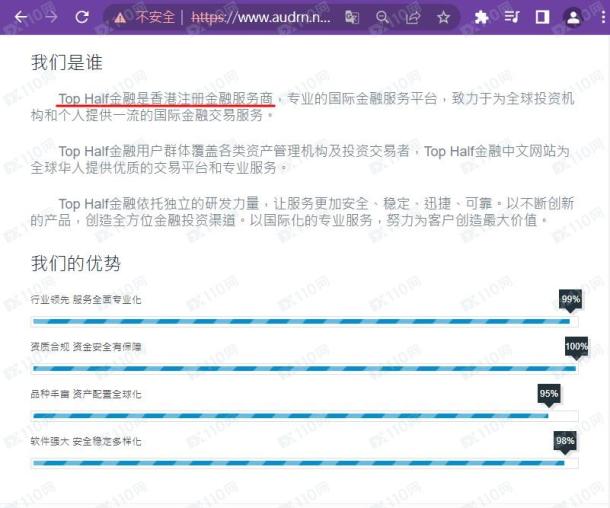Screen dimensions: 610x508
Task: Open the browser three-dot menu
Action: [x=603, y=17]
